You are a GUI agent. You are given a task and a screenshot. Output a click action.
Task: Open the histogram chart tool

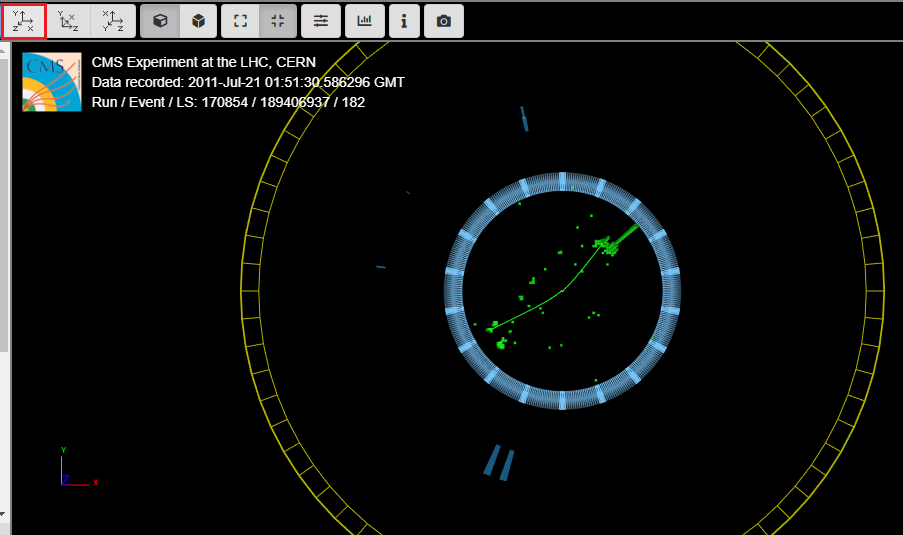365,22
